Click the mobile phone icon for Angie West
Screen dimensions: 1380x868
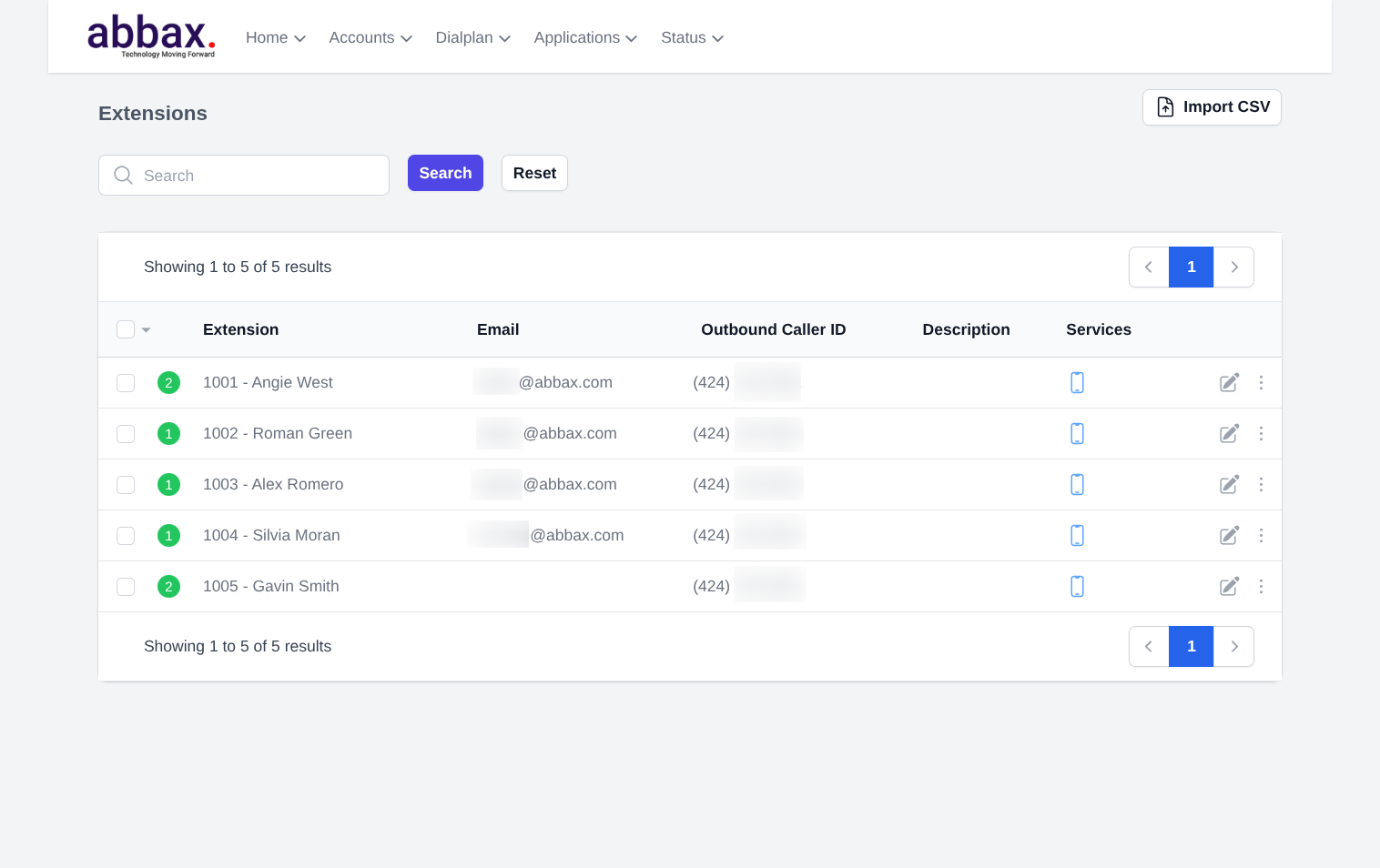1077,383
